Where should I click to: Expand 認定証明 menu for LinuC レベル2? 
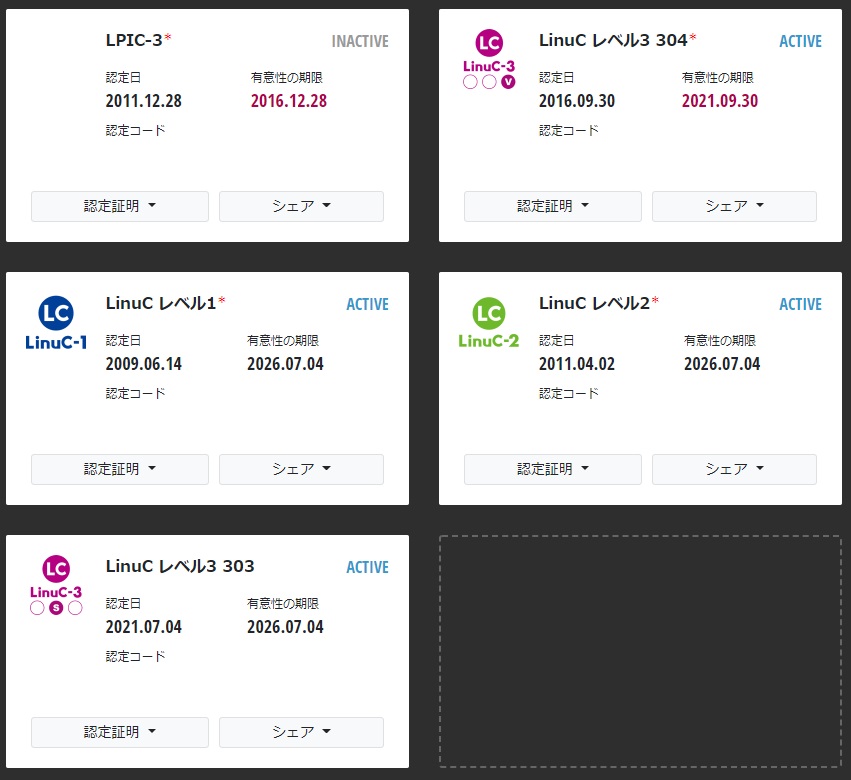(x=552, y=469)
